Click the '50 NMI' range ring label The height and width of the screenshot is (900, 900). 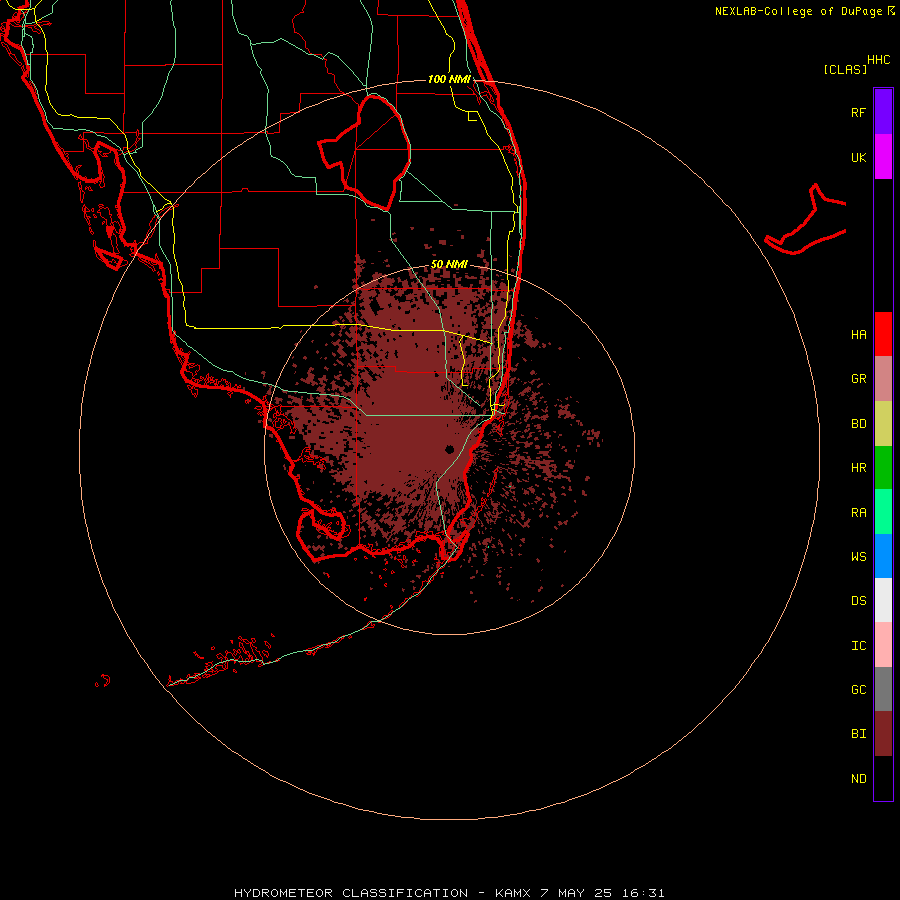pyautogui.click(x=449, y=264)
